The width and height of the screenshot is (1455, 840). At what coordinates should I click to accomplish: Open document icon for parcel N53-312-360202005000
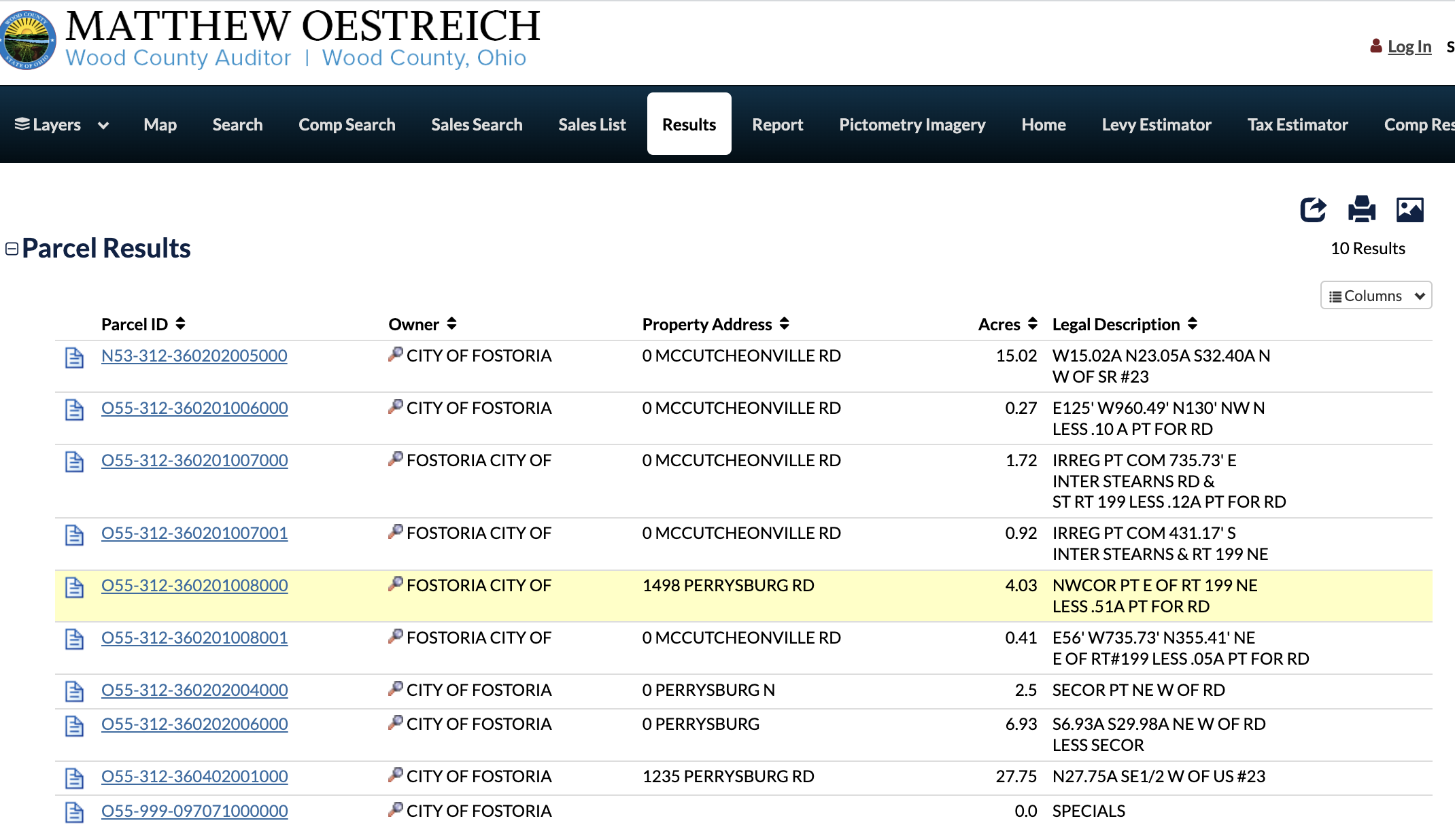coord(74,357)
